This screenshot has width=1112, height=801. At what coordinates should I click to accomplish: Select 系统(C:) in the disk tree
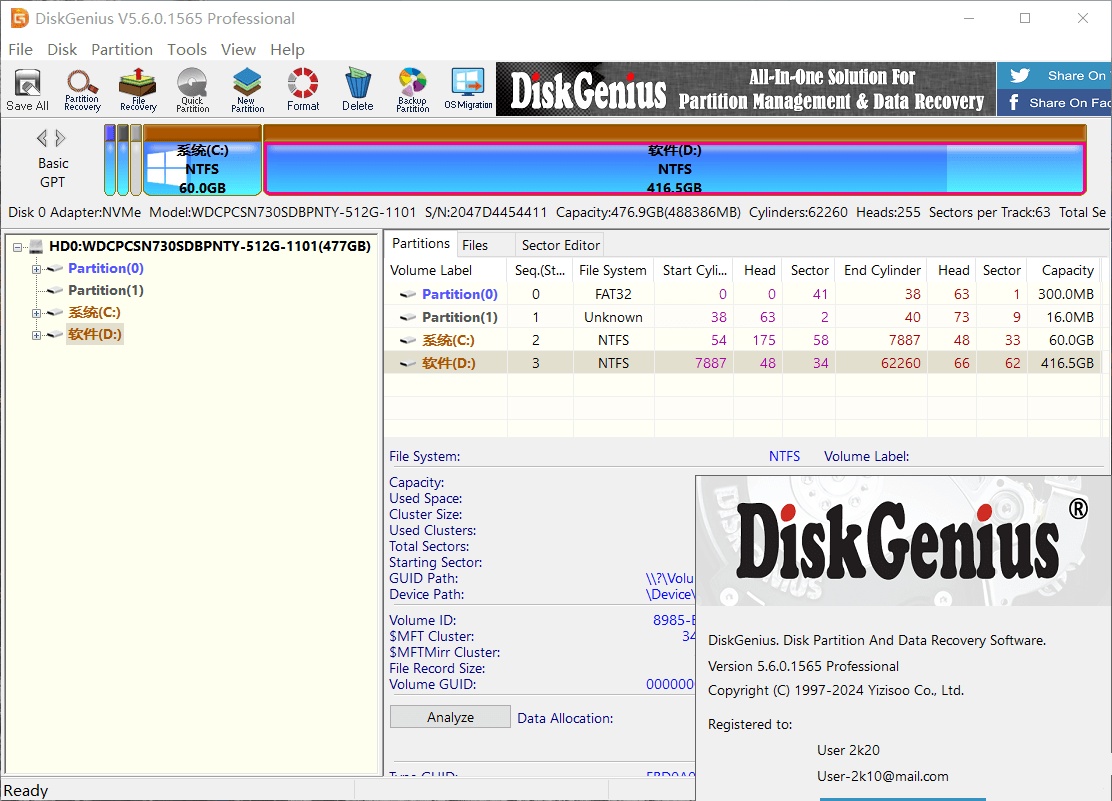94,312
